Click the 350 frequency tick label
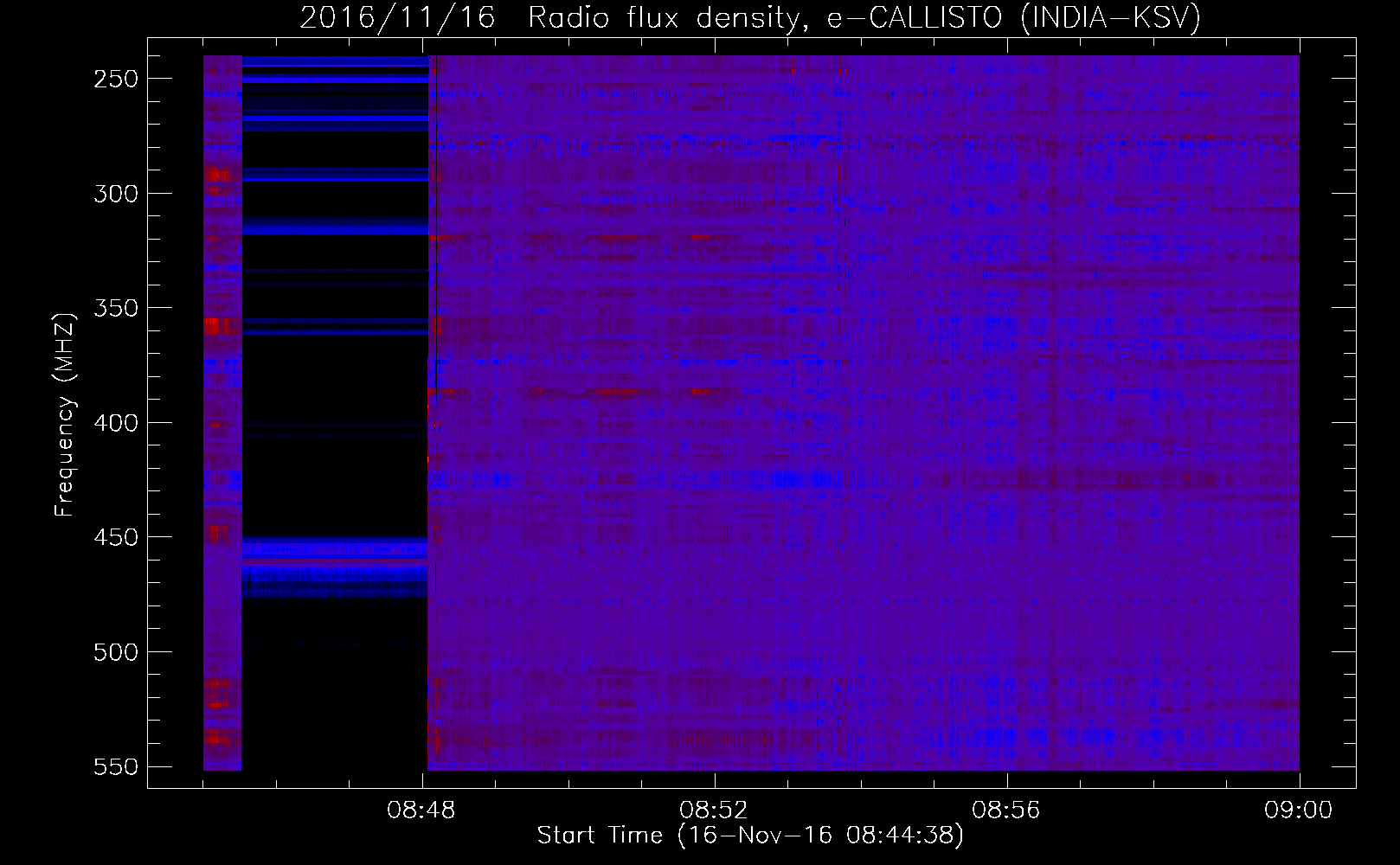The width and height of the screenshot is (1400, 865). pyautogui.click(x=116, y=308)
